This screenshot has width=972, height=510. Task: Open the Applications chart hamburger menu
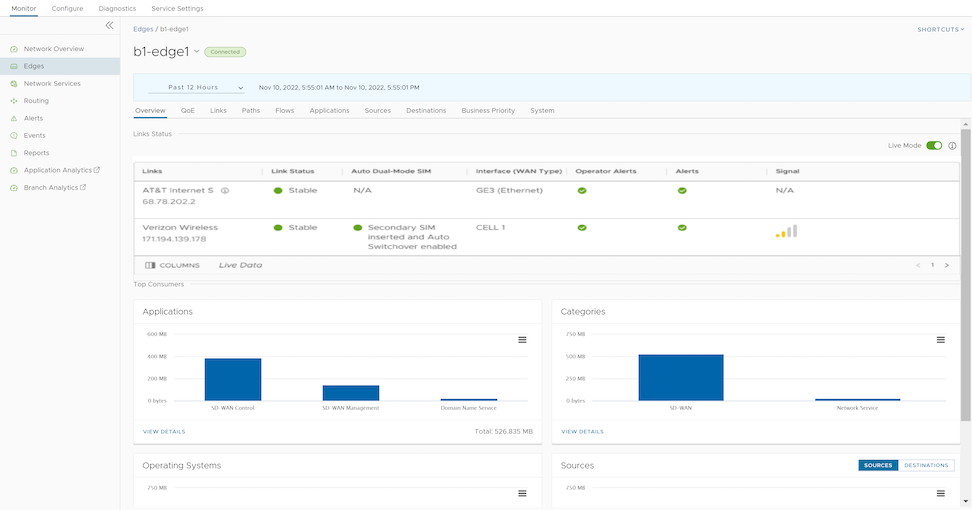click(x=522, y=340)
